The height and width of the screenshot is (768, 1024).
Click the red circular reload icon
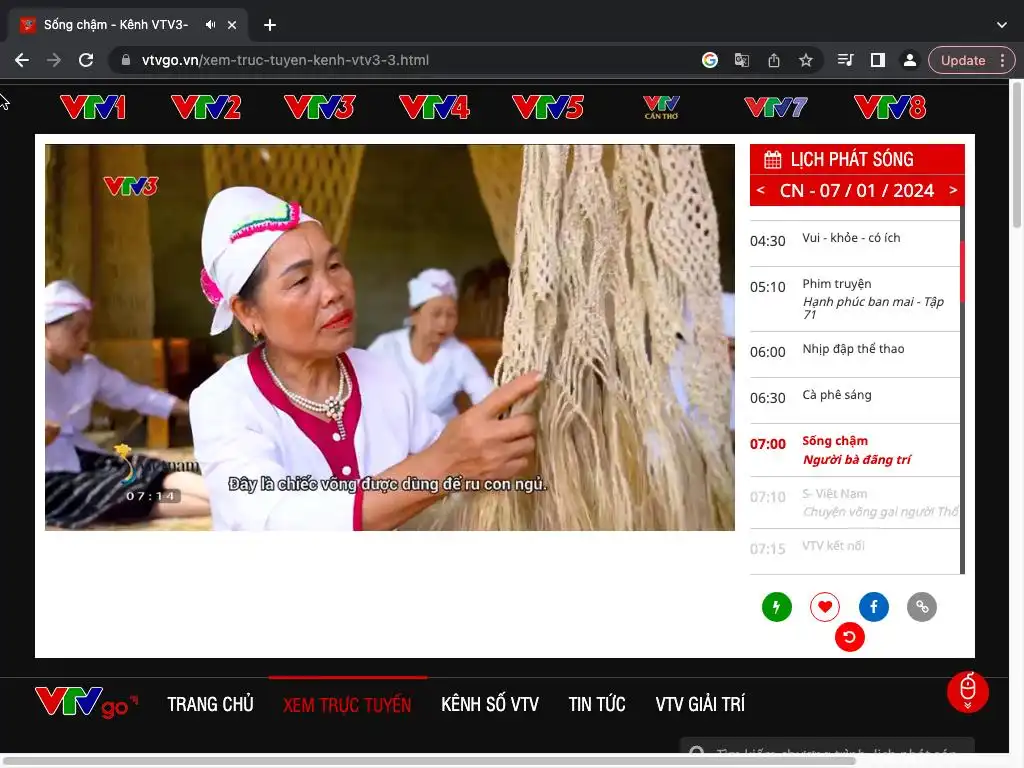tap(850, 637)
